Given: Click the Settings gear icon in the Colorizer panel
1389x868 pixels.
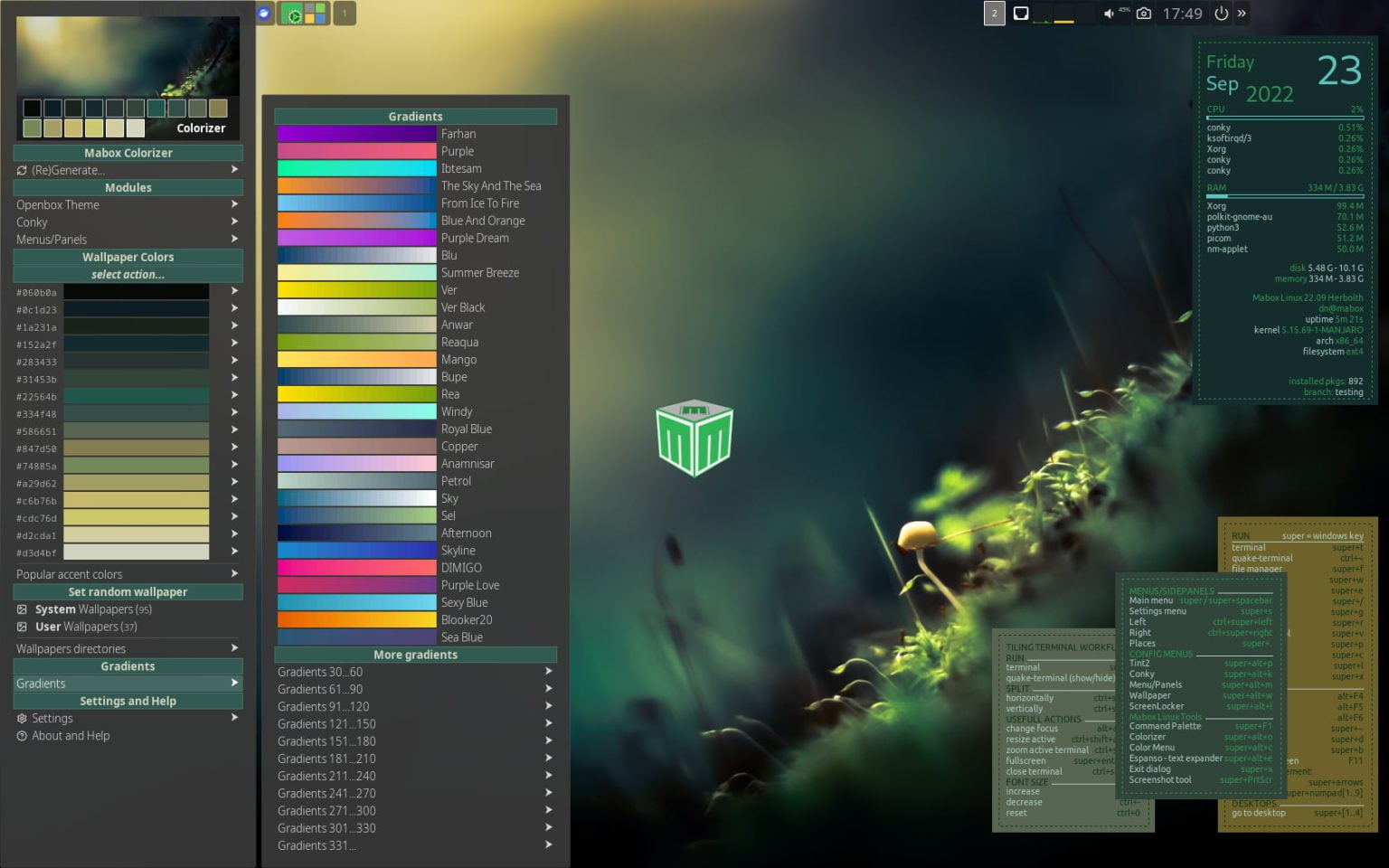Looking at the screenshot, I should [22, 718].
